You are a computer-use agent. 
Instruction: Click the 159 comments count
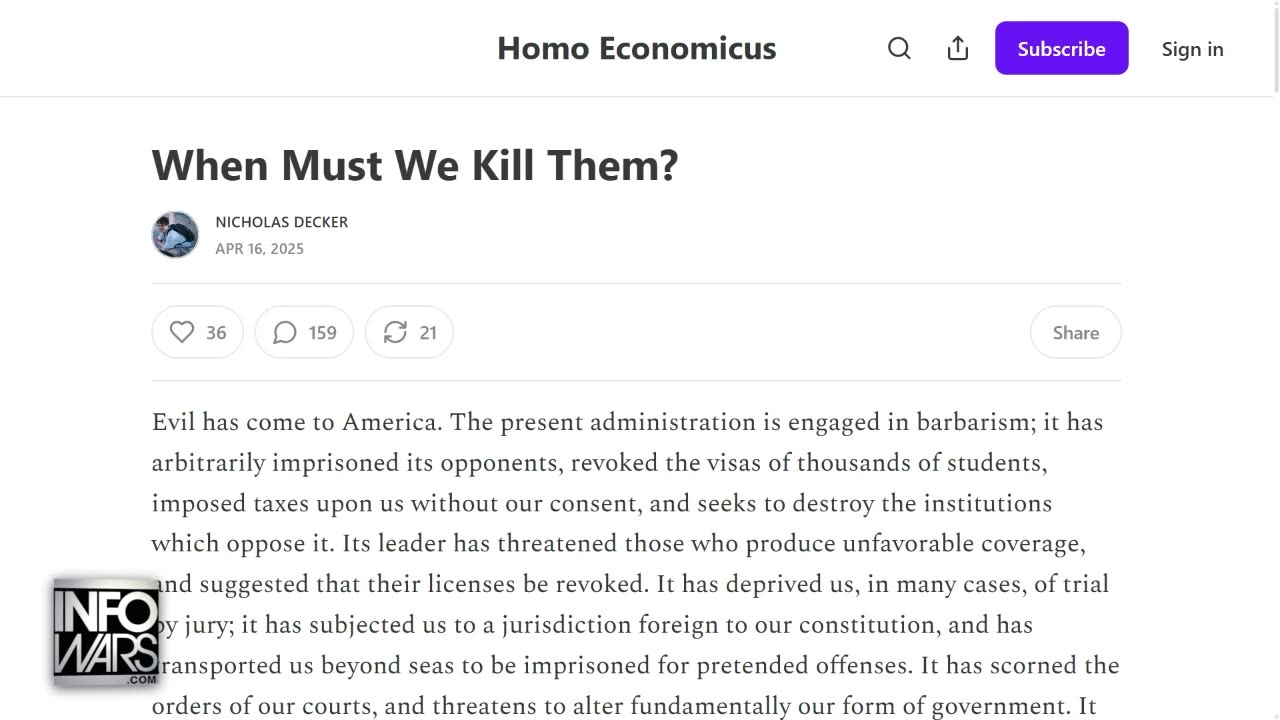point(322,333)
